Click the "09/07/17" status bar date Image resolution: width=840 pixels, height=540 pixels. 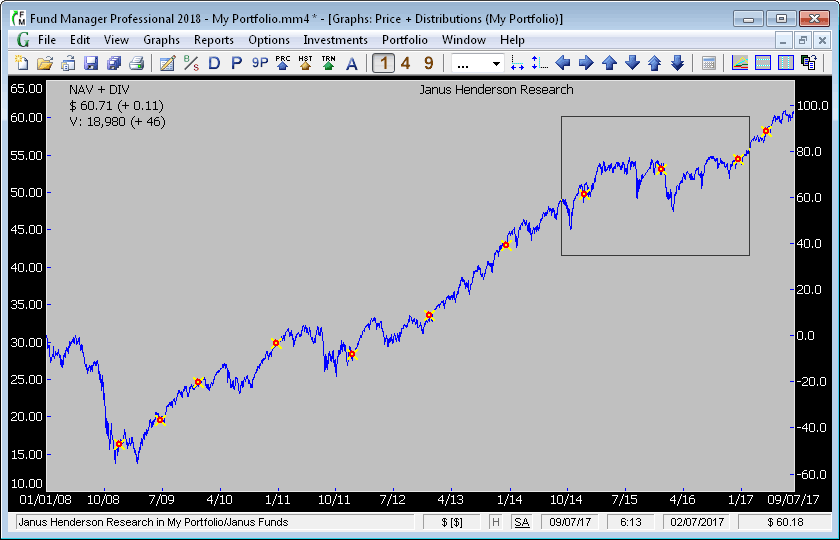570,522
